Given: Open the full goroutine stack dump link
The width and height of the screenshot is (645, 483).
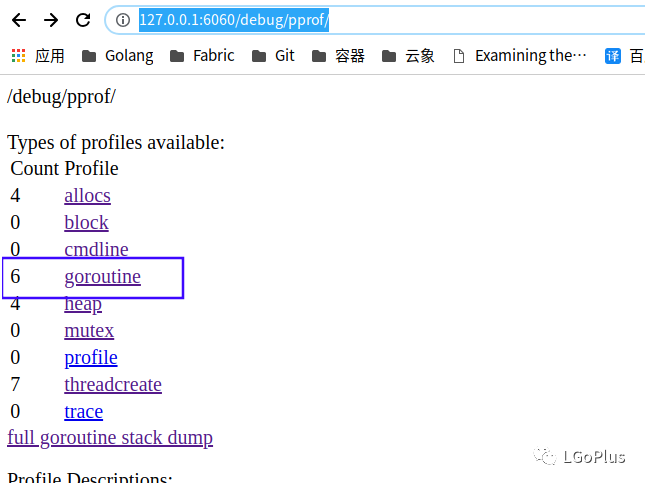Looking at the screenshot, I should coord(110,438).
